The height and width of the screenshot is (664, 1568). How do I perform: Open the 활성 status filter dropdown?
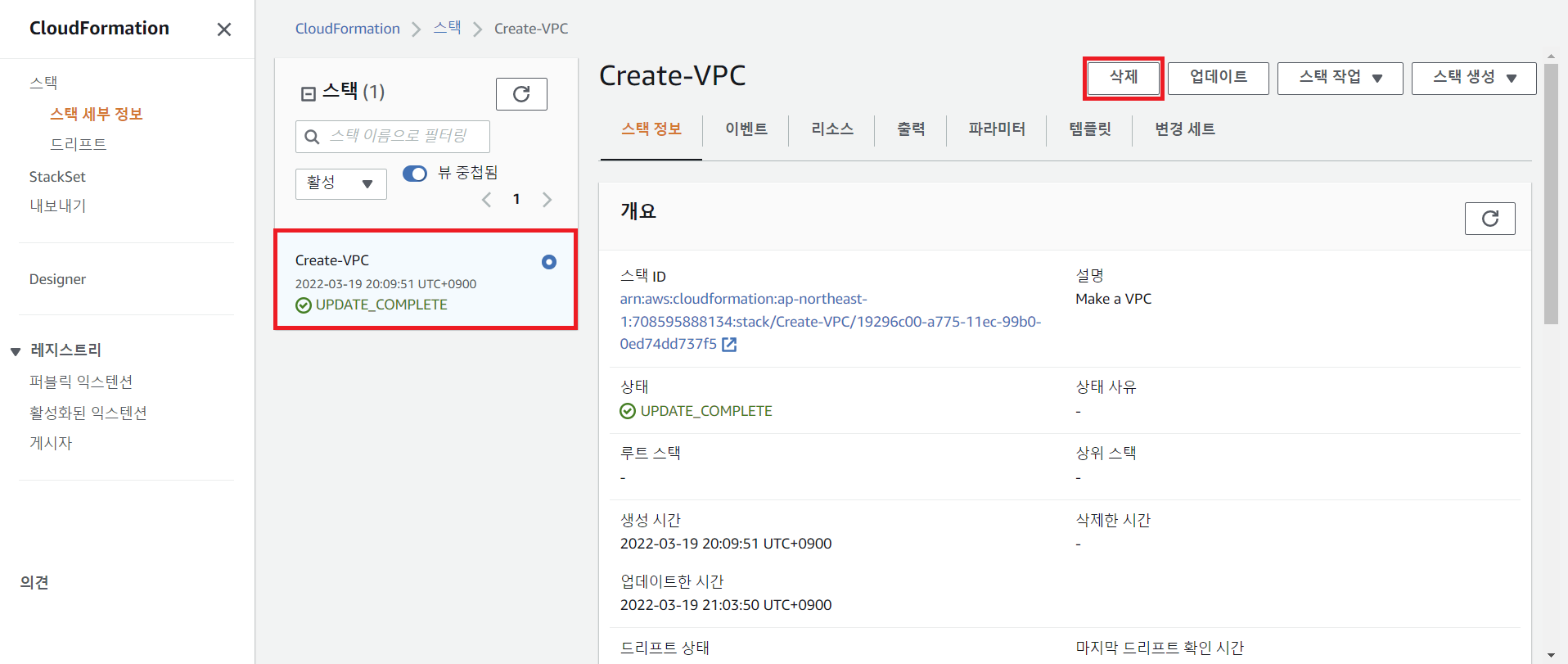click(340, 183)
